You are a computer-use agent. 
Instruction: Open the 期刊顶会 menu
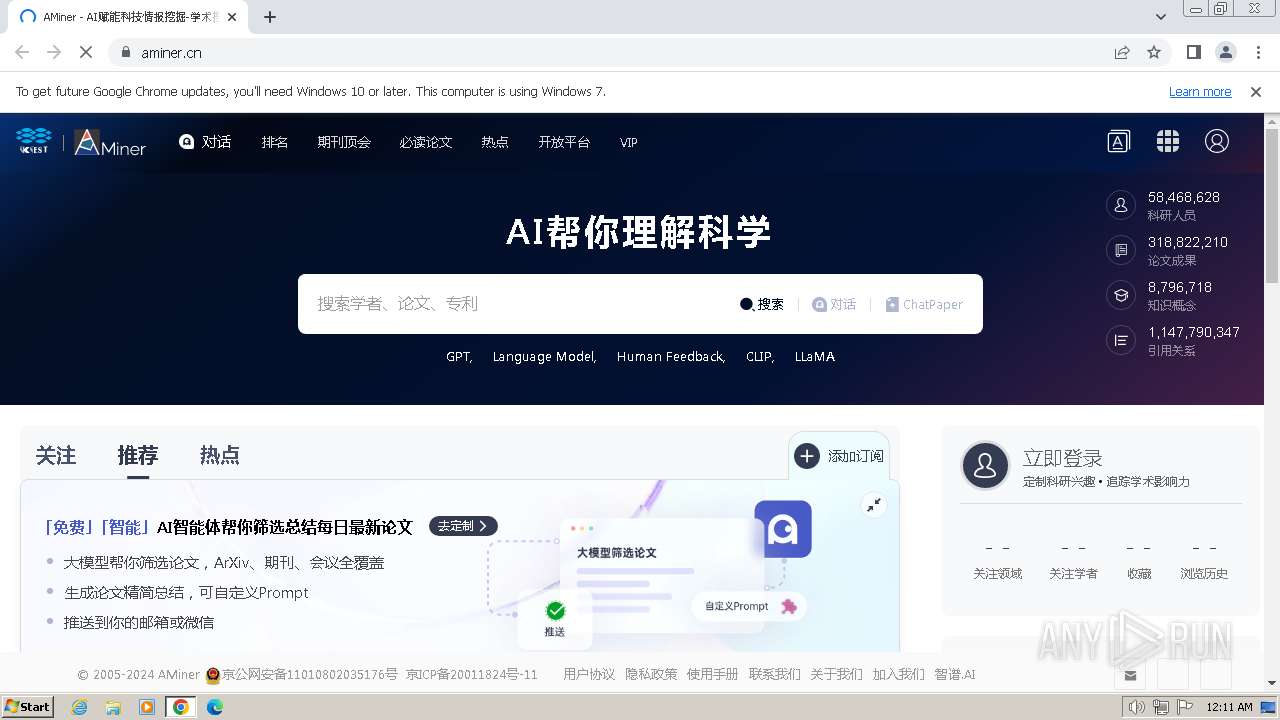point(344,142)
